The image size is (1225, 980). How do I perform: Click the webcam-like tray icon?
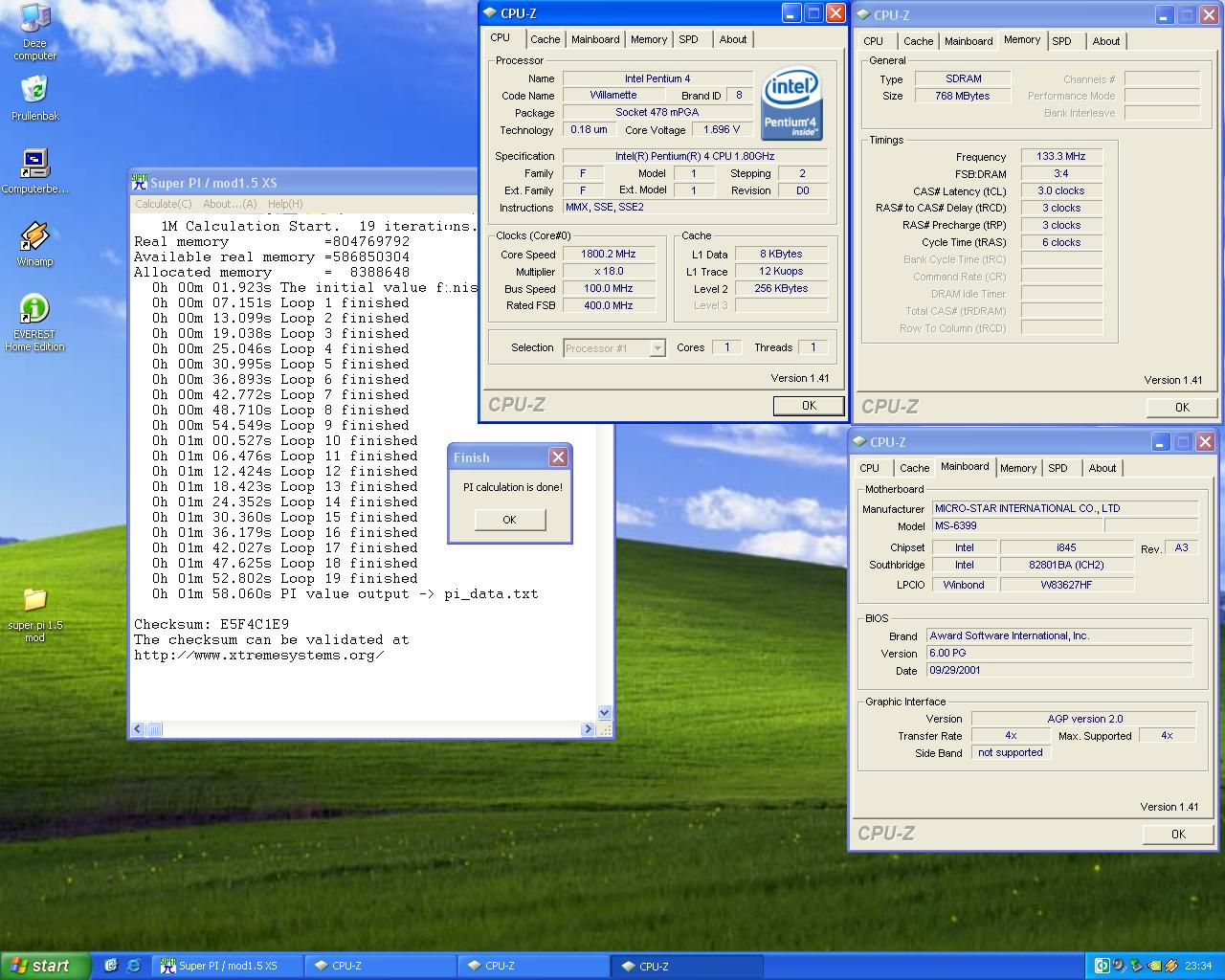[1120, 966]
